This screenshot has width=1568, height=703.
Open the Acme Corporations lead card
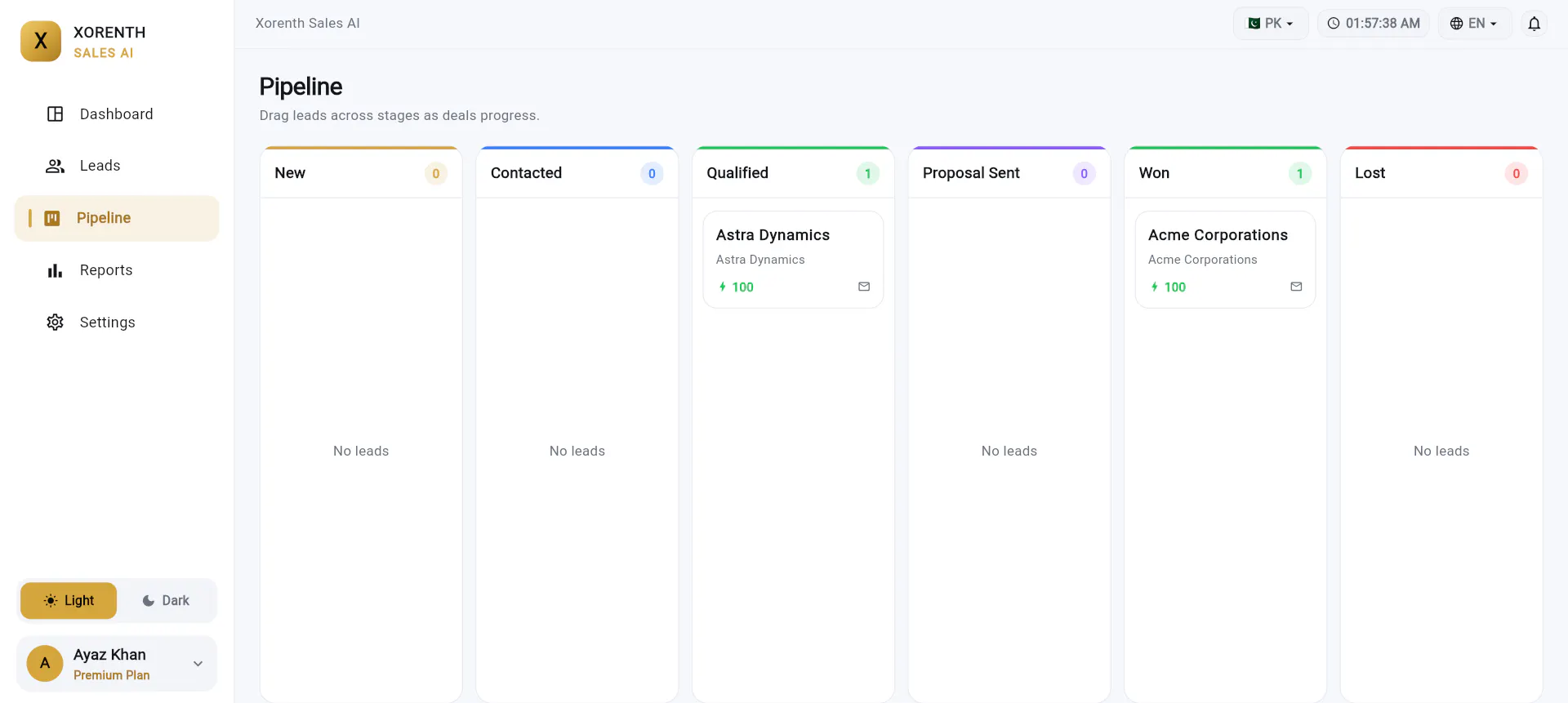[1225, 260]
